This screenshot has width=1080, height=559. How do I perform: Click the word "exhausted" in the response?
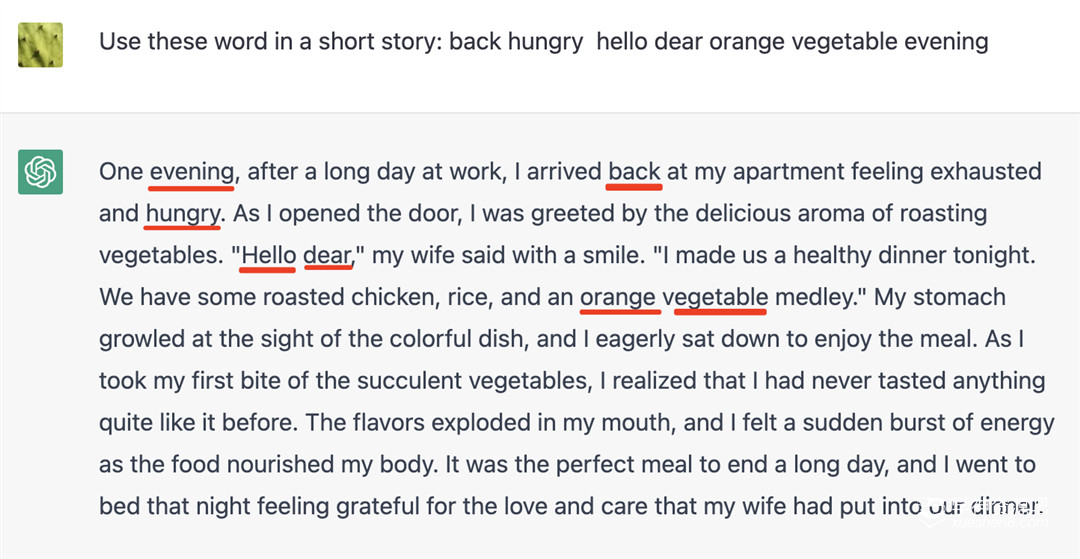pyautogui.click(x=986, y=171)
